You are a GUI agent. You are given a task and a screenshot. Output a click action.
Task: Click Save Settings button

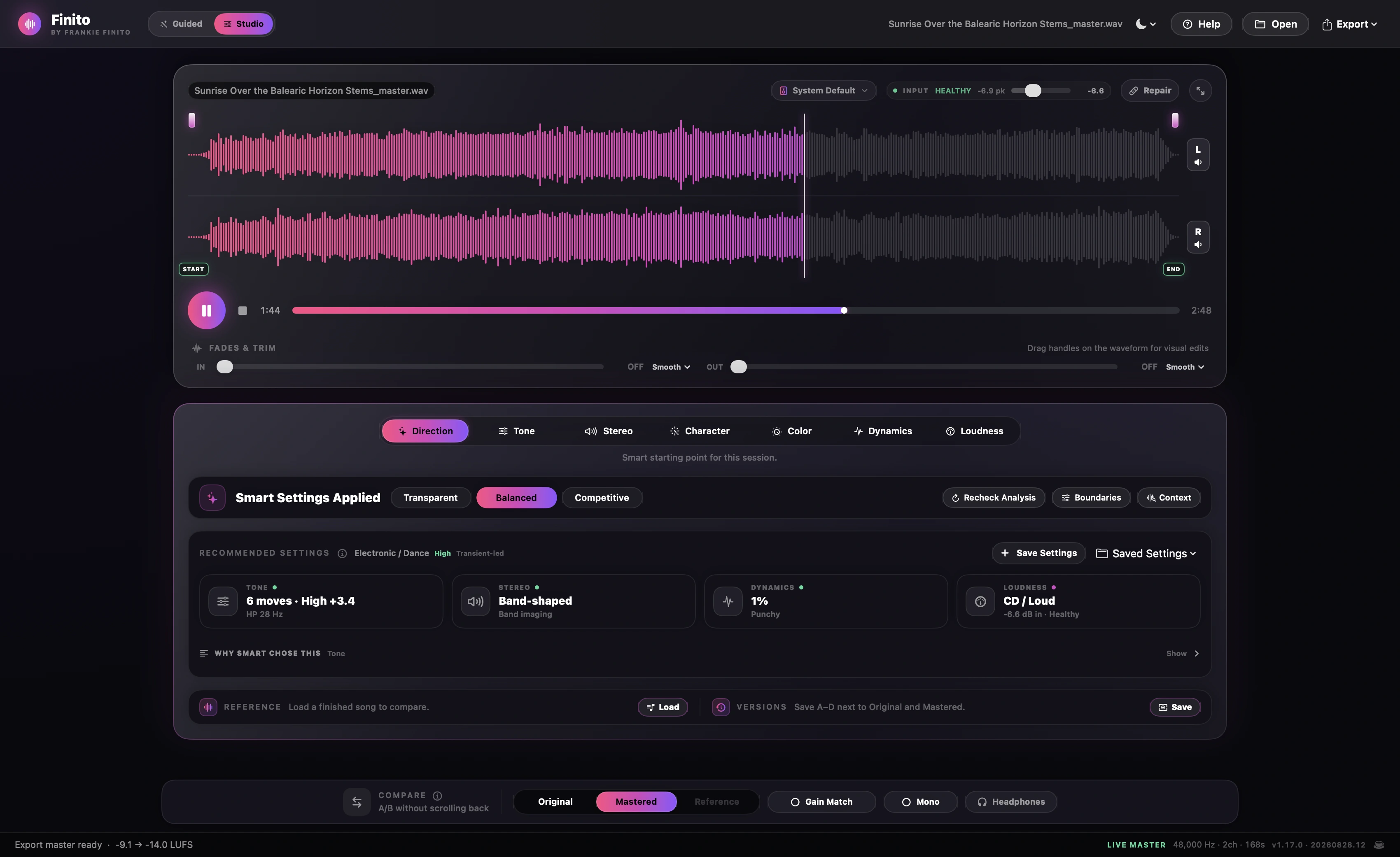click(1038, 553)
